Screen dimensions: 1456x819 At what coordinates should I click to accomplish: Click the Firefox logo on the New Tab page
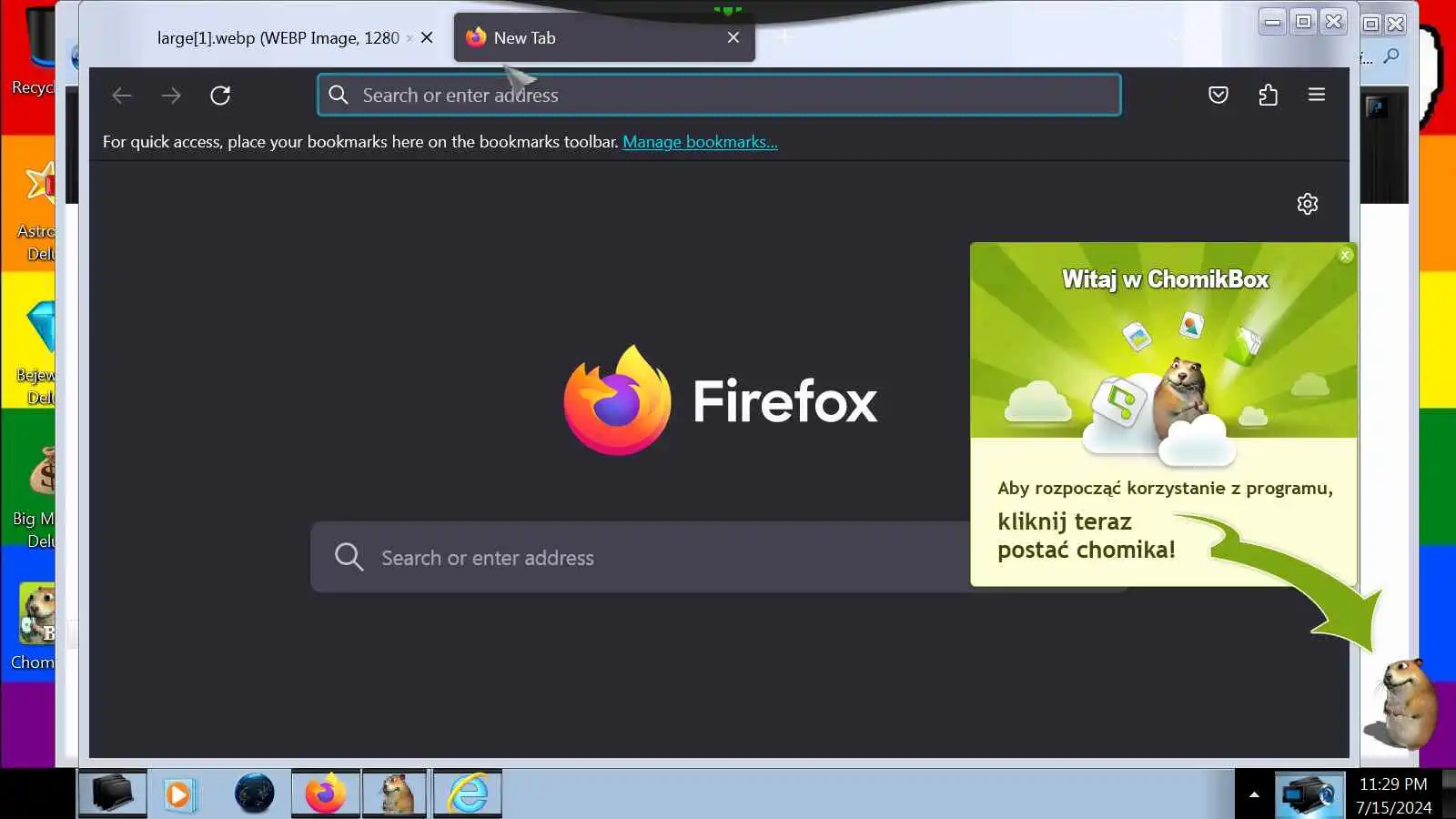pos(617,400)
